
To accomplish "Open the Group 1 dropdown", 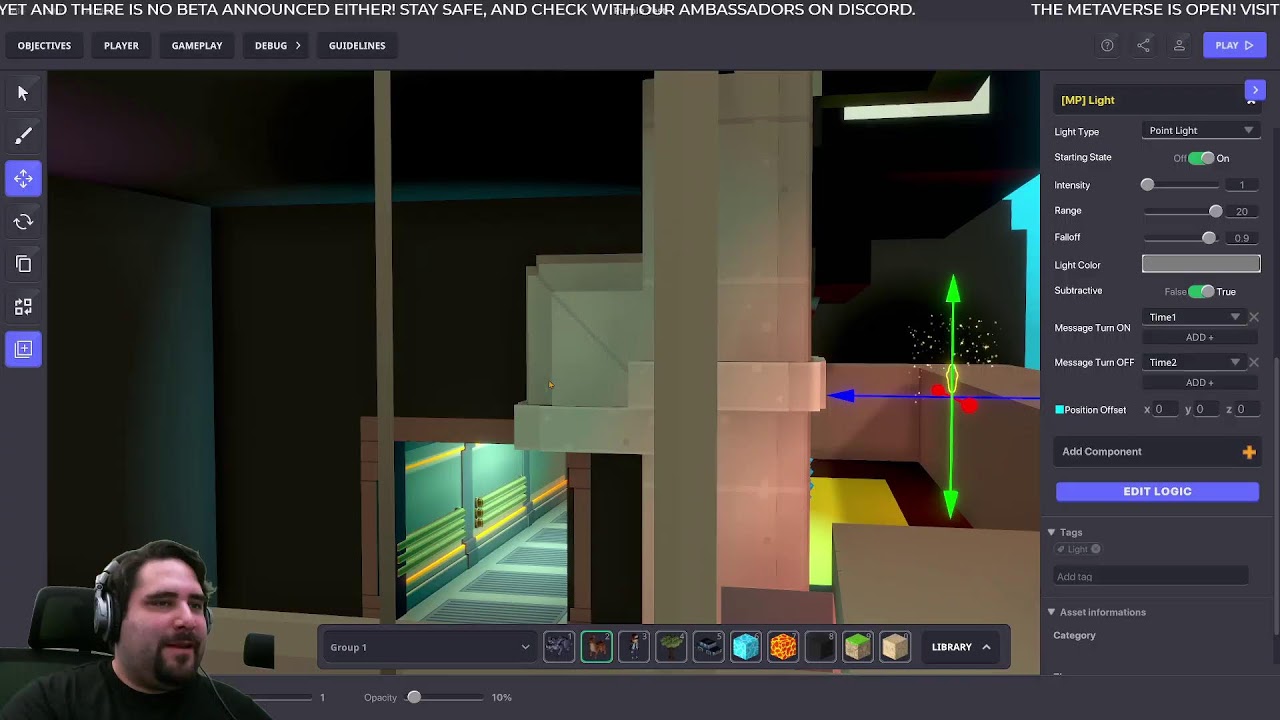I will [x=429, y=647].
